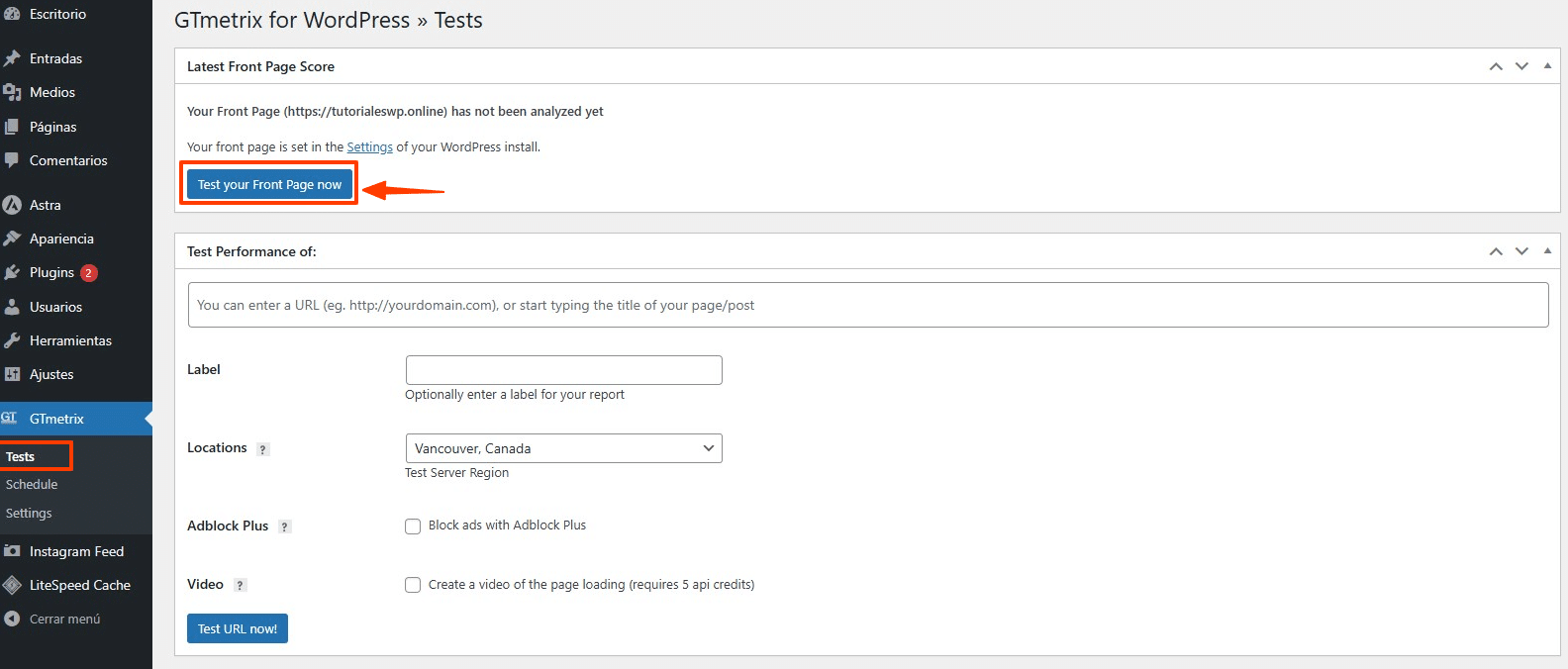The width and height of the screenshot is (1568, 669).
Task: Click the Herramientas wrench icon
Action: [12, 340]
